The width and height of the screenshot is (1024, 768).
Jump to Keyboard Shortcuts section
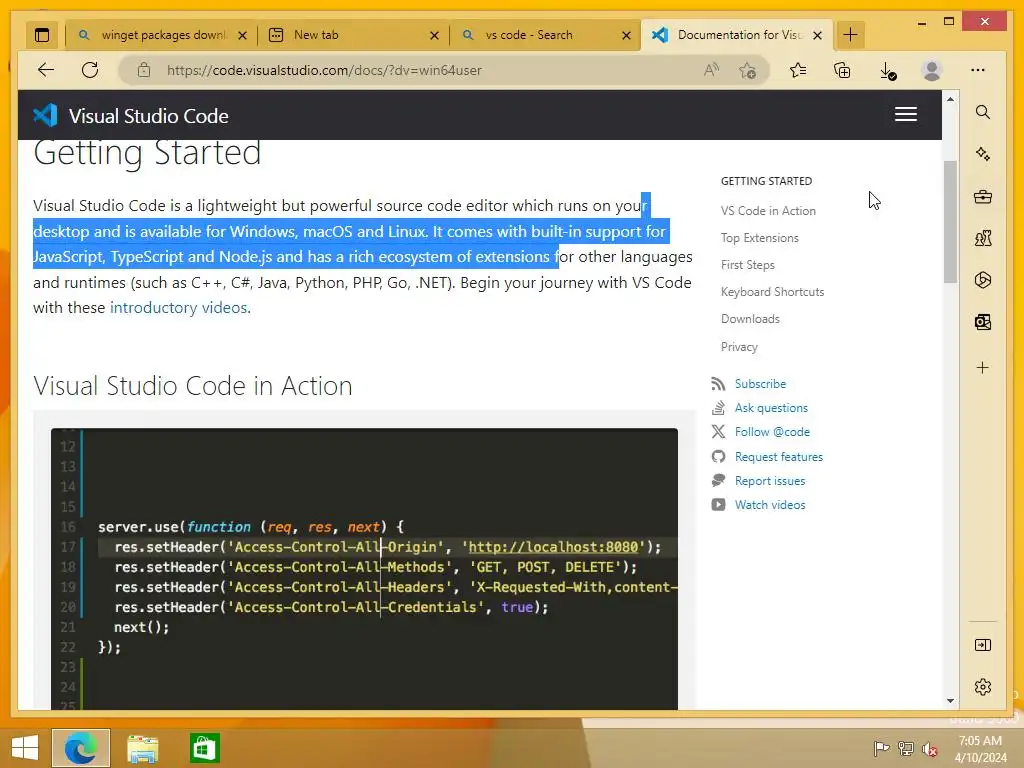tap(773, 292)
